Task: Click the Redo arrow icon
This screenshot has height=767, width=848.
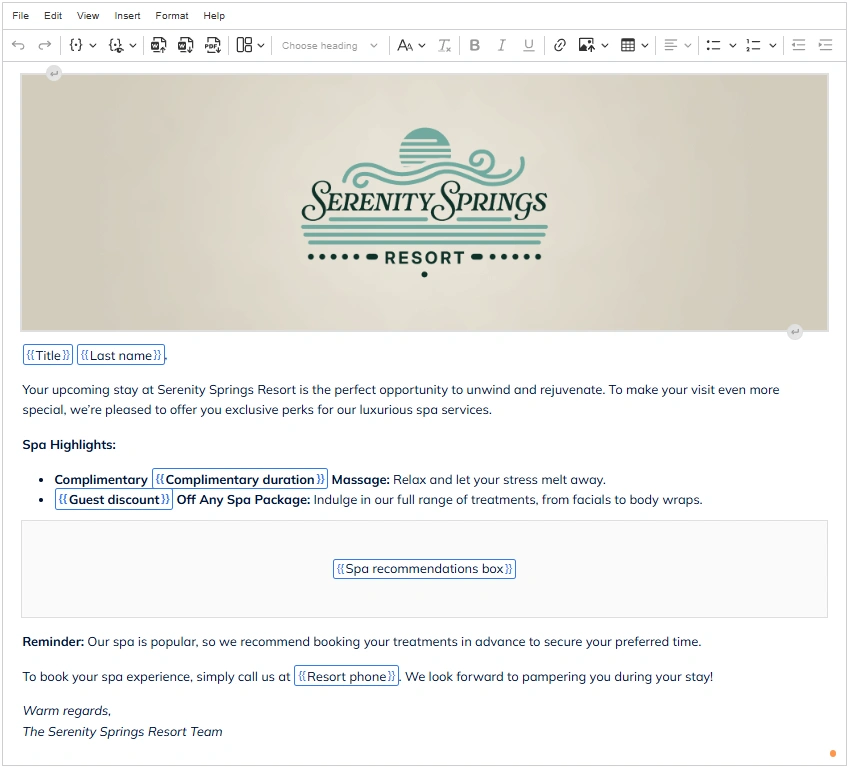Action: tap(44, 45)
